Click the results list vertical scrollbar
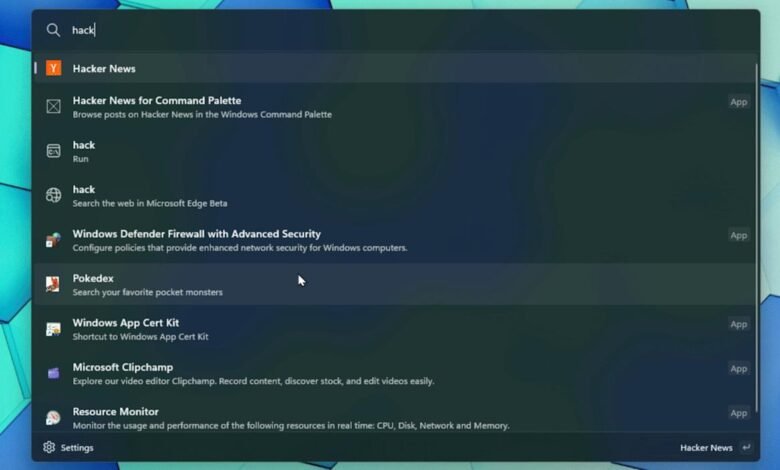The height and width of the screenshot is (470, 780). [x=757, y=238]
